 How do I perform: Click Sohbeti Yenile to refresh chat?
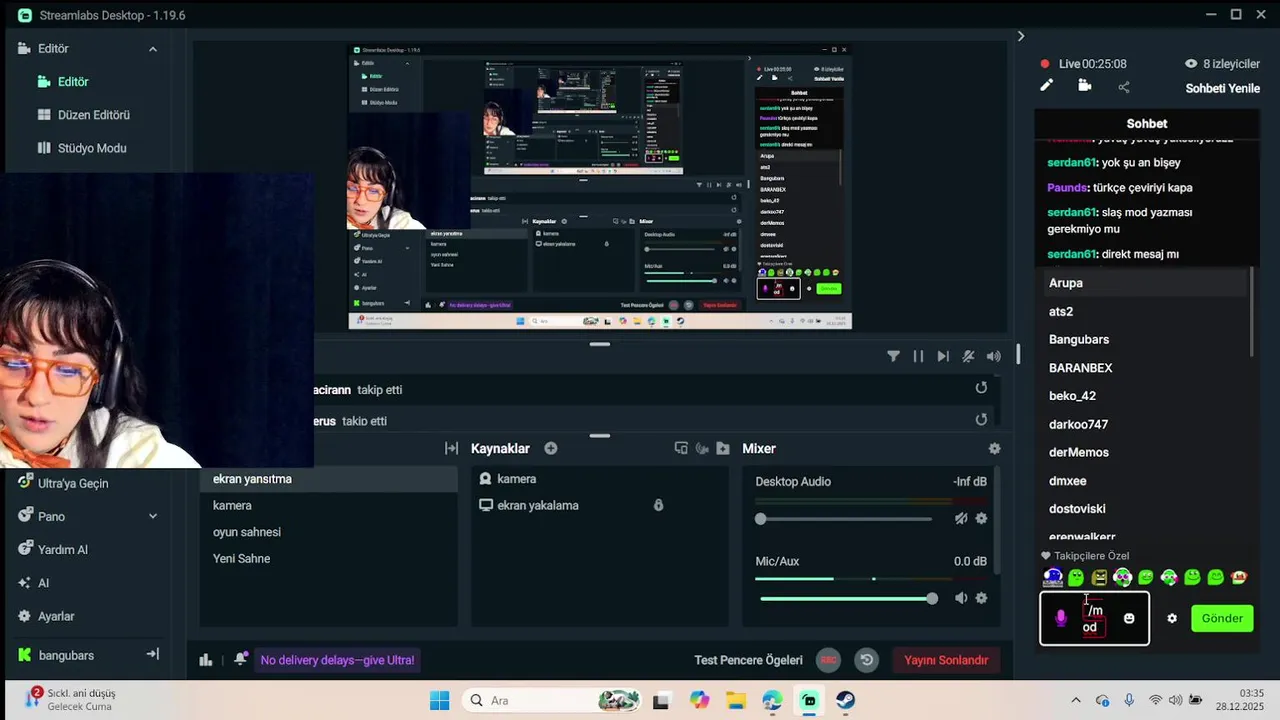point(1222,88)
